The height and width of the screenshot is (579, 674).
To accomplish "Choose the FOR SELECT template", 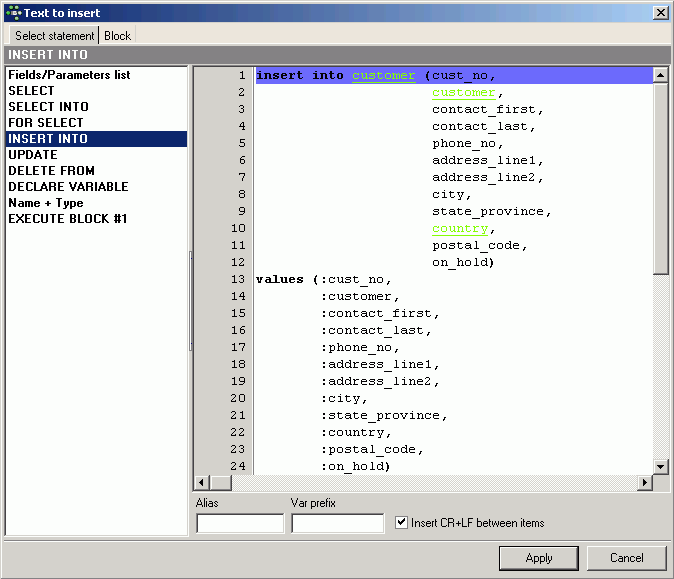I will tap(96, 123).
